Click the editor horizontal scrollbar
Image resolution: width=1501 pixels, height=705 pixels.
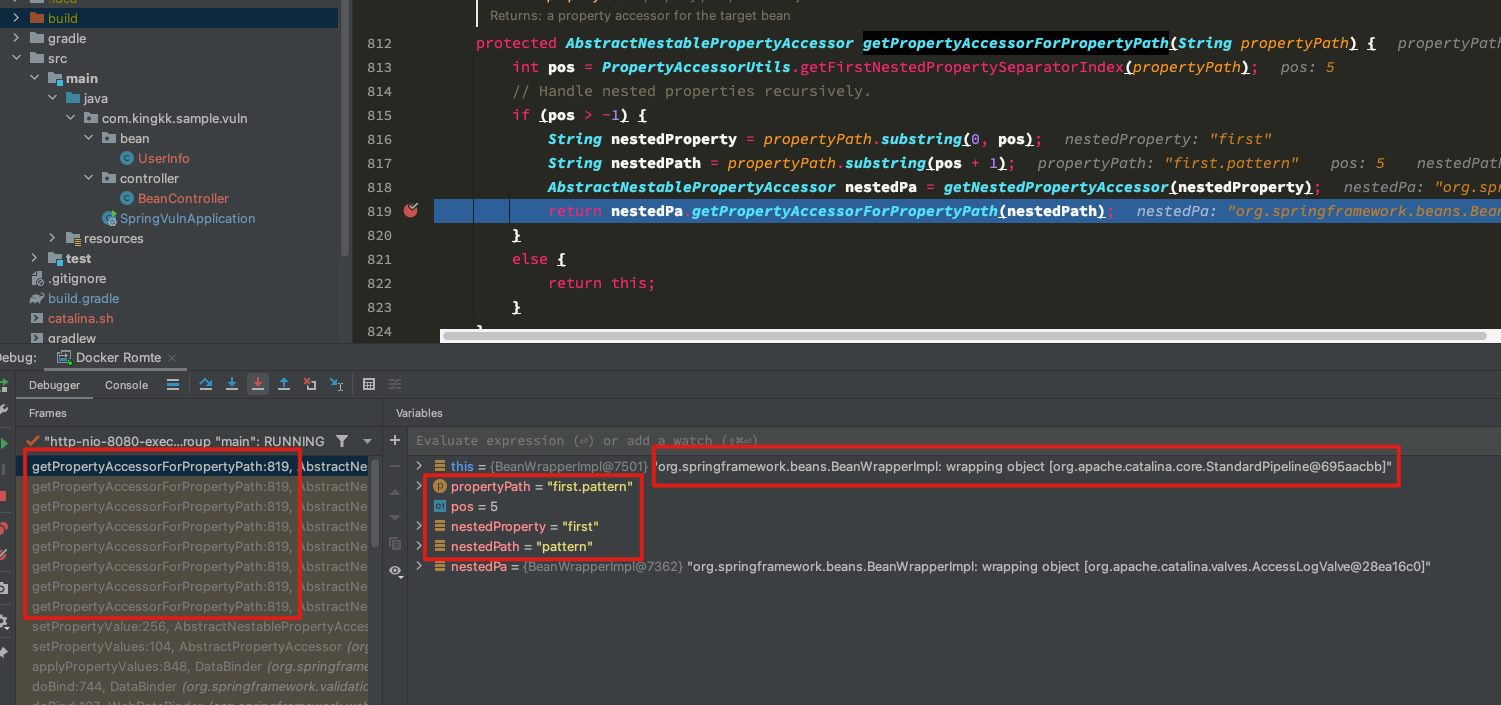point(965,336)
